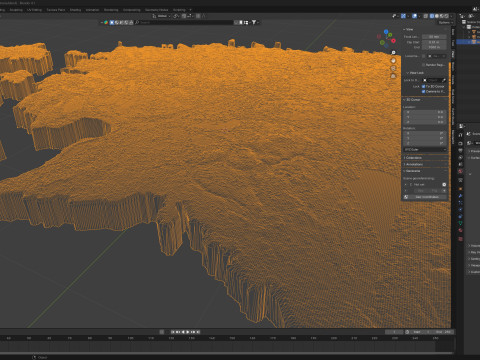Click the gear icon in Geoscene CRS row
This screenshot has height=360, width=480.
[x=444, y=185]
